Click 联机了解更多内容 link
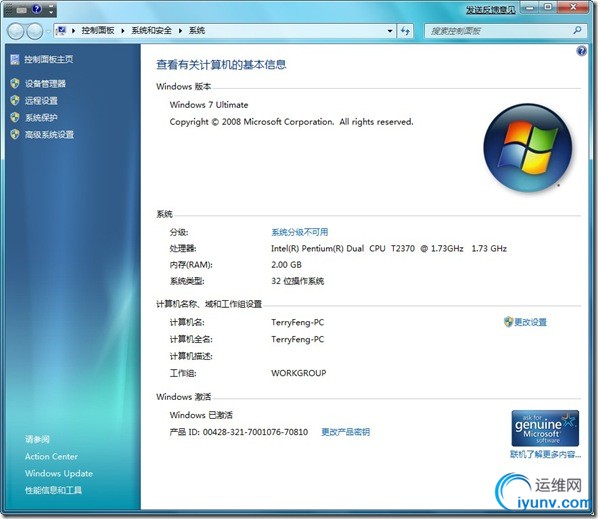Image resolution: width=598 pixels, height=519 pixels. [x=545, y=454]
